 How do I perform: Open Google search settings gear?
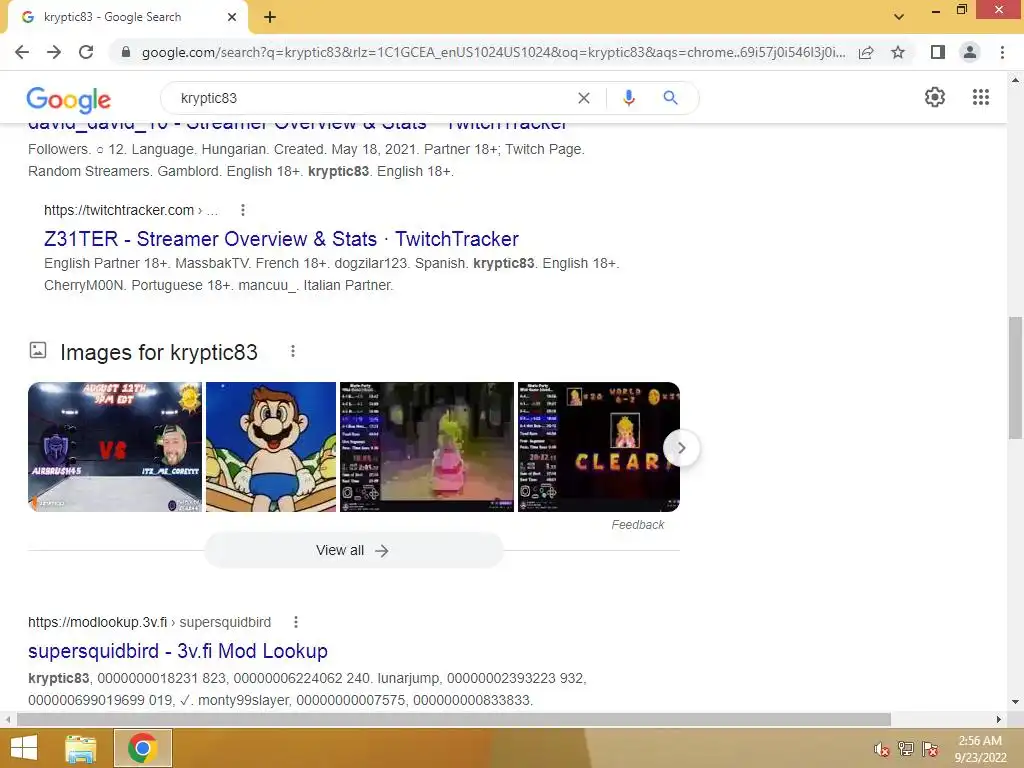pyautogui.click(x=935, y=97)
